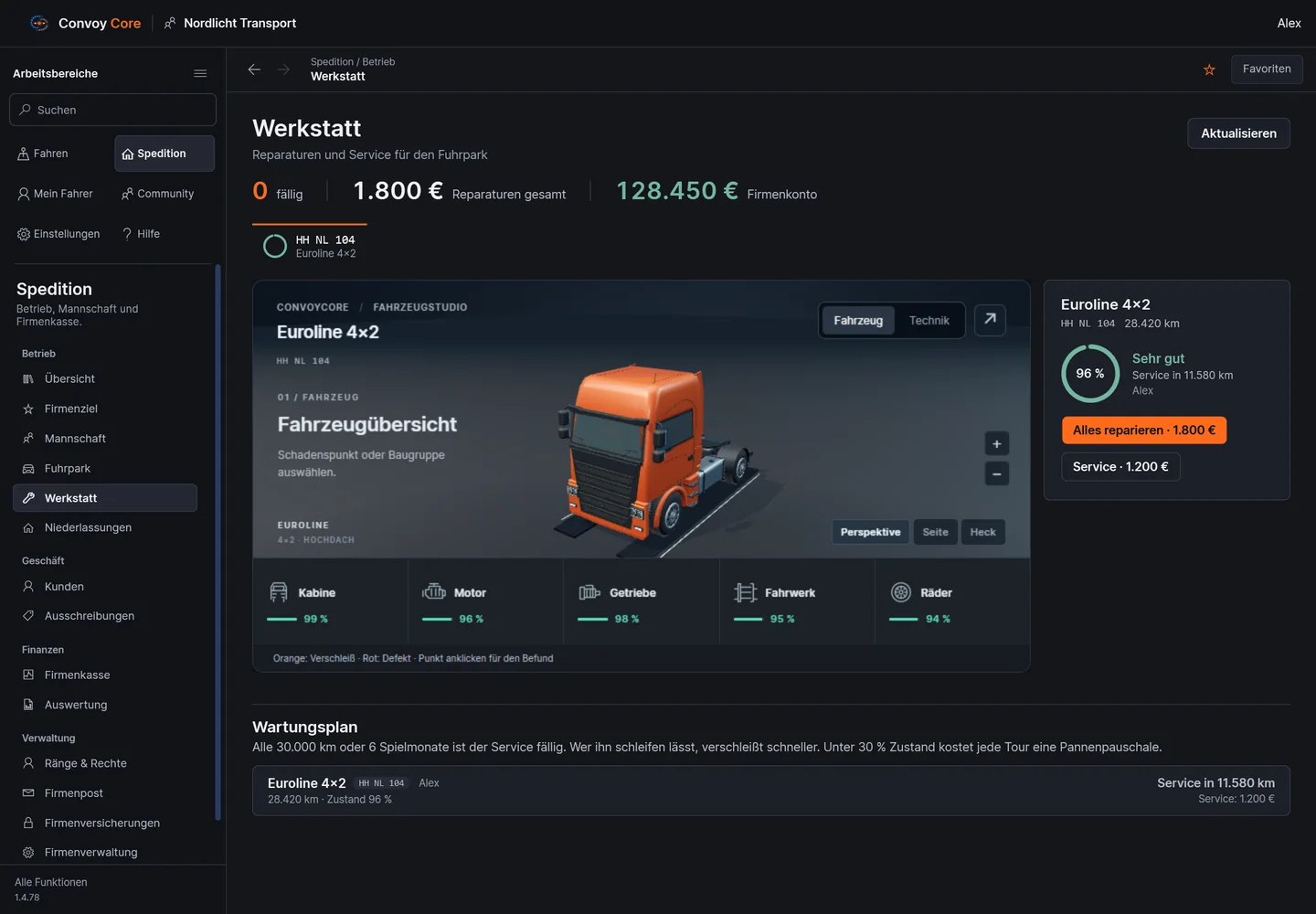Select the Kabine component card
1316x914 pixels.
pyautogui.click(x=331, y=602)
